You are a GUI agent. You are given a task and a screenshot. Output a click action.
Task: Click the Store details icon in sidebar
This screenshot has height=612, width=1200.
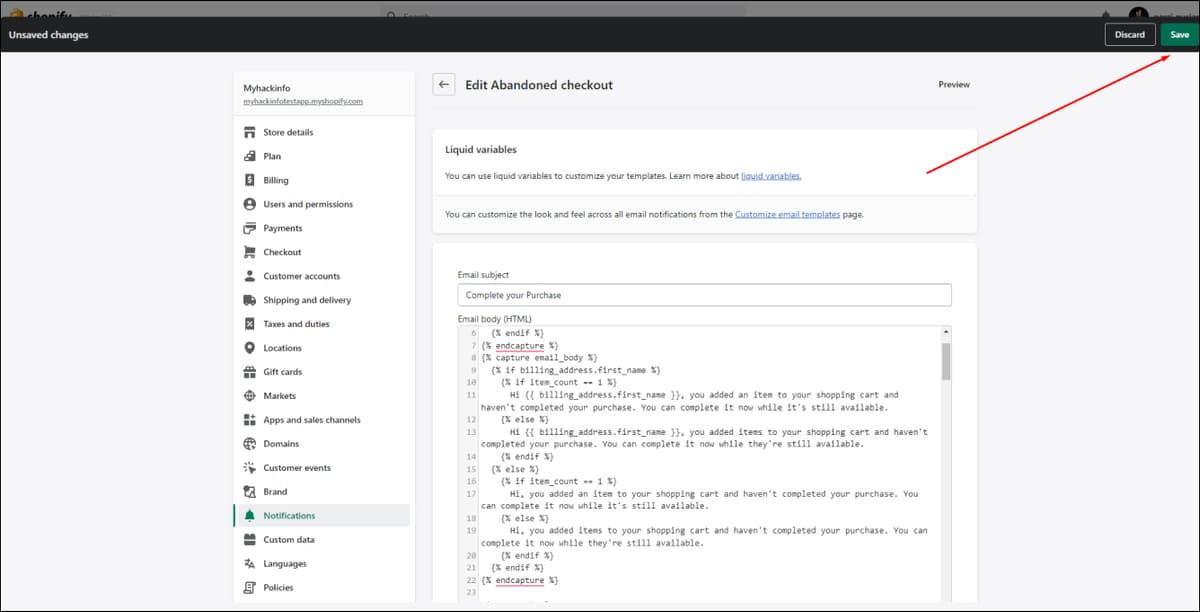click(250, 132)
